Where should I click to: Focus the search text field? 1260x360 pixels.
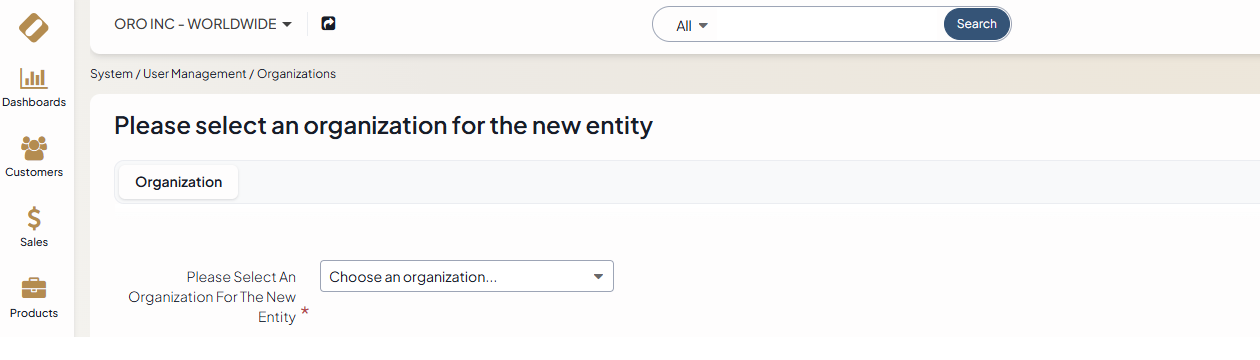click(x=829, y=25)
